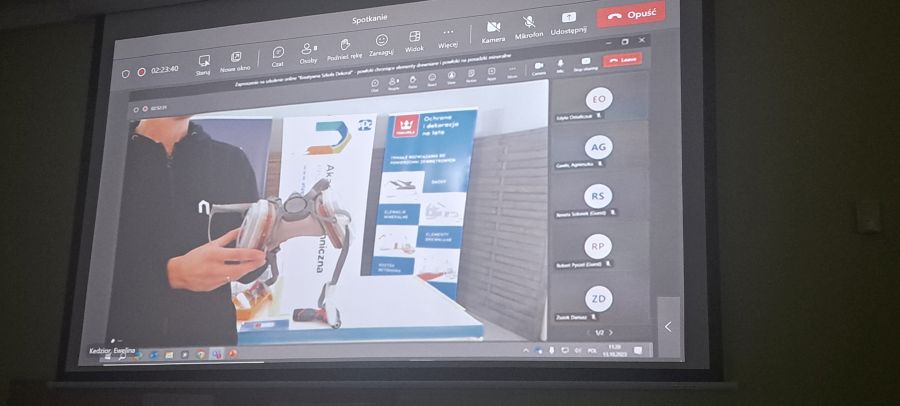Open People in the shared window
The image size is (900, 406).
click(394, 84)
